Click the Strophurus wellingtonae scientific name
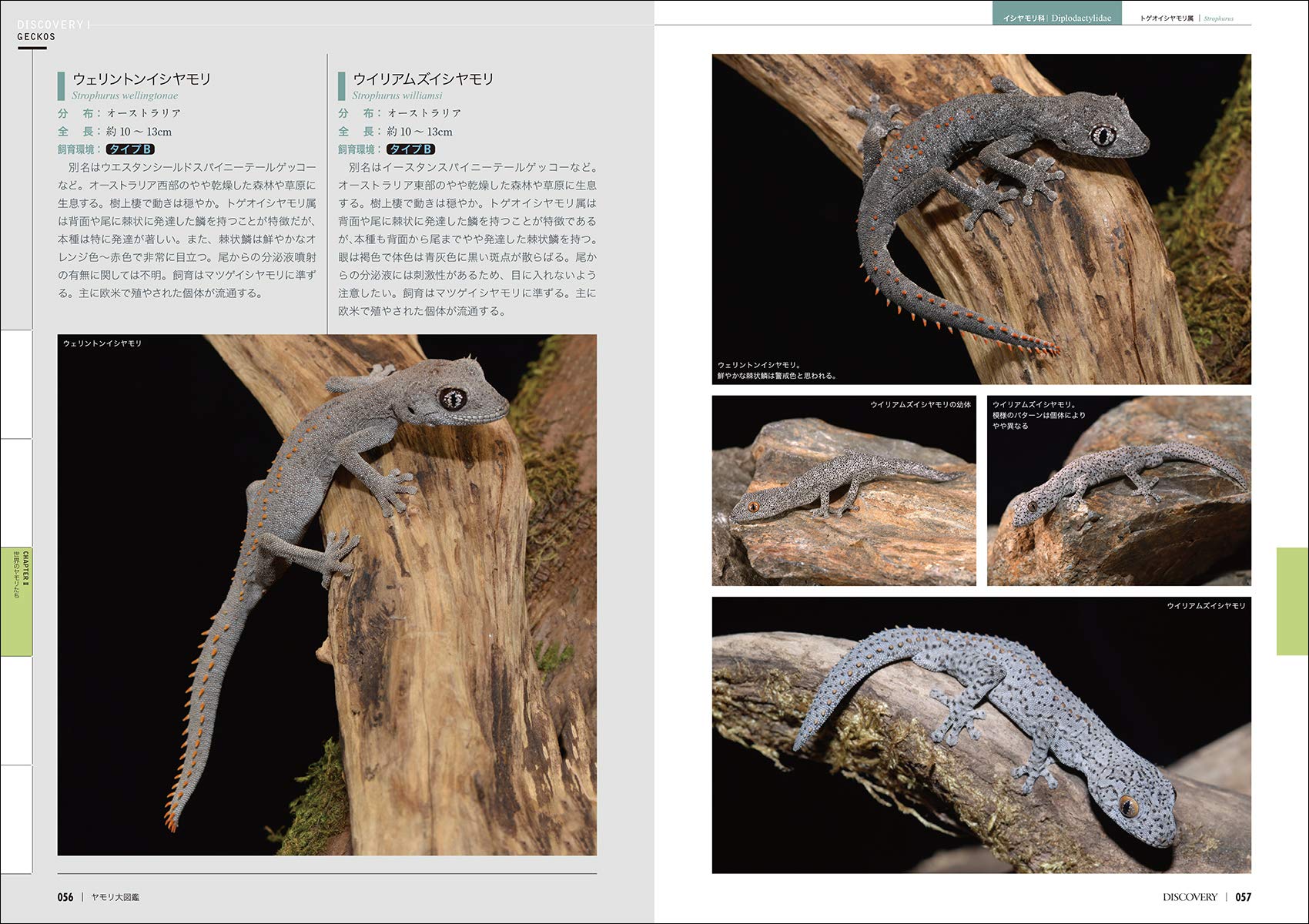1309x924 pixels. pyautogui.click(x=125, y=95)
